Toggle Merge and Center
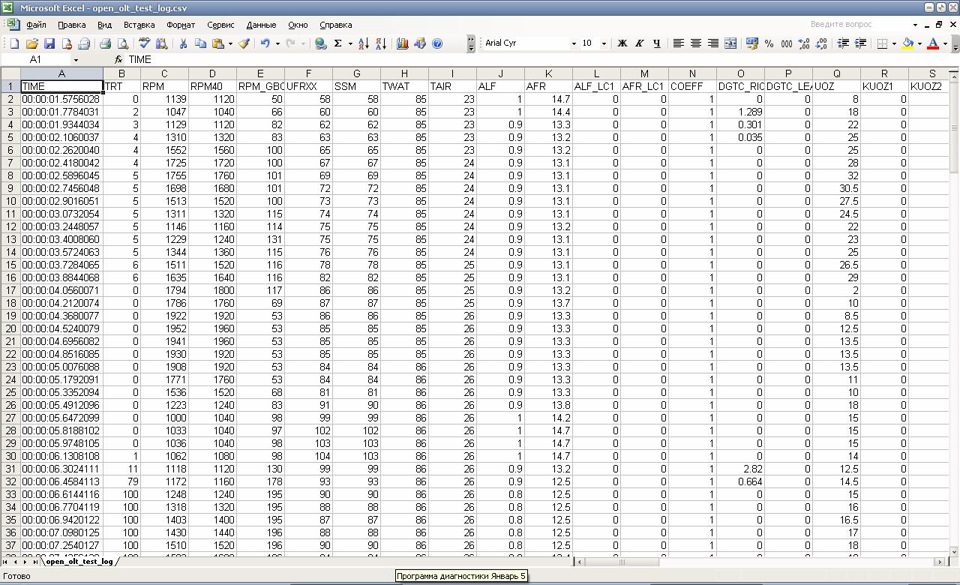Image resolution: width=960 pixels, height=585 pixels. point(730,43)
